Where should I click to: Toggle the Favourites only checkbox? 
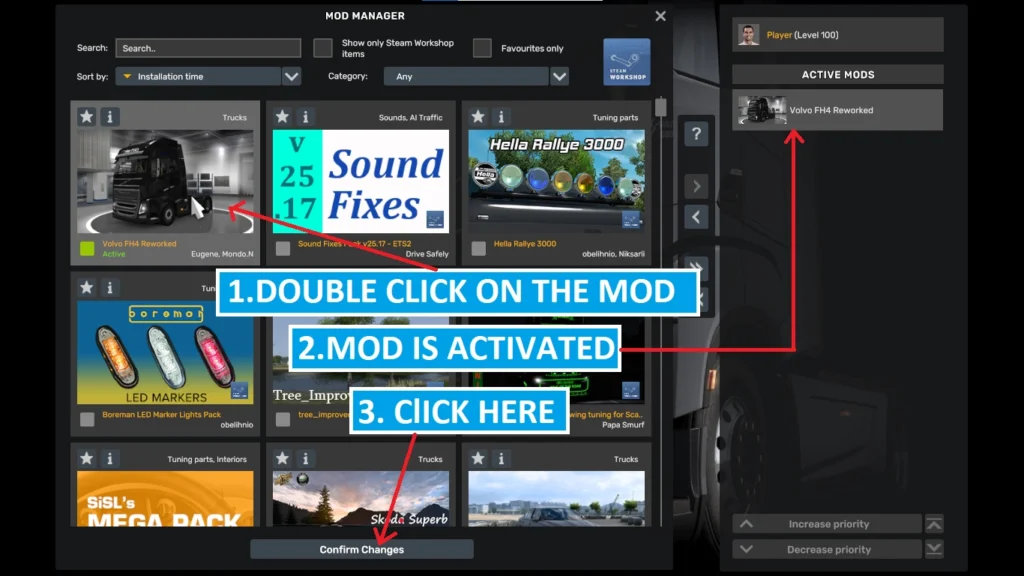point(482,48)
